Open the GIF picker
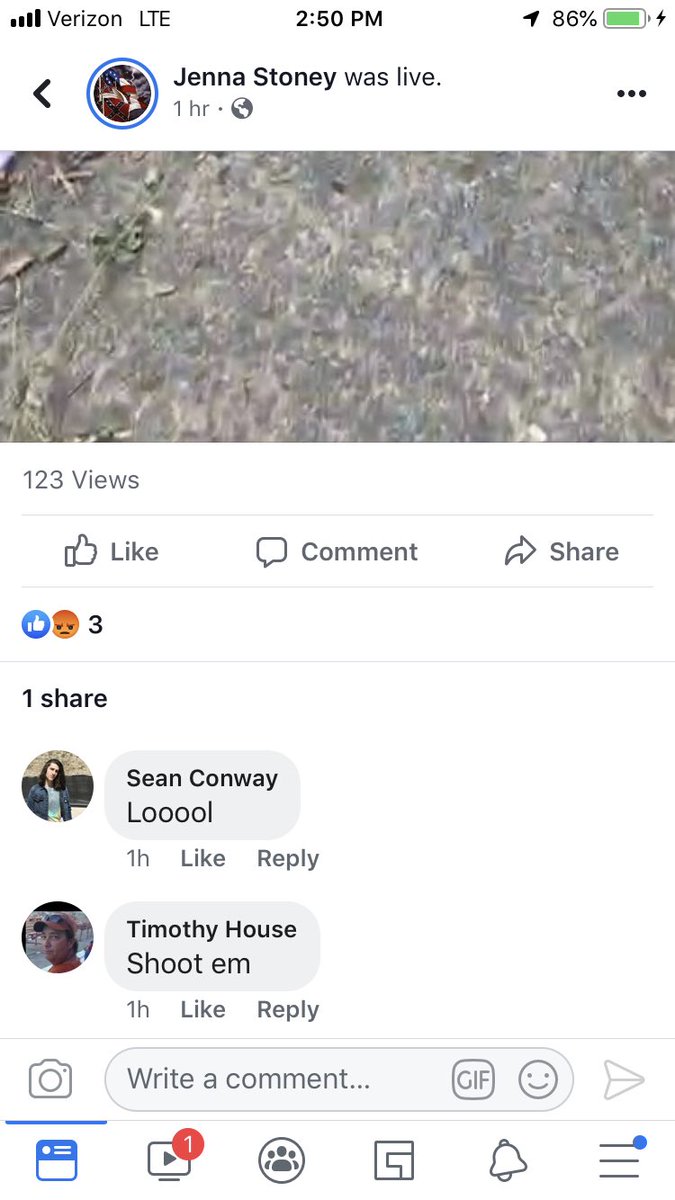This screenshot has width=675, height=1200. 473,1079
